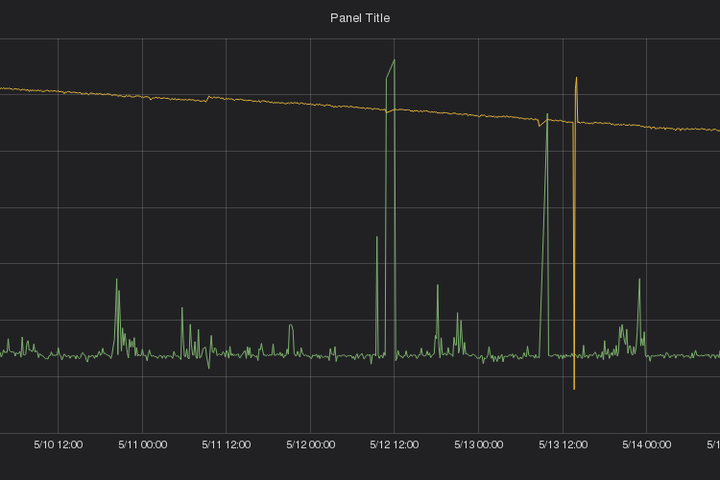Click the 5/13 12:00 time axis label
Image resolution: width=720 pixels, height=480 pixels.
tap(563, 445)
